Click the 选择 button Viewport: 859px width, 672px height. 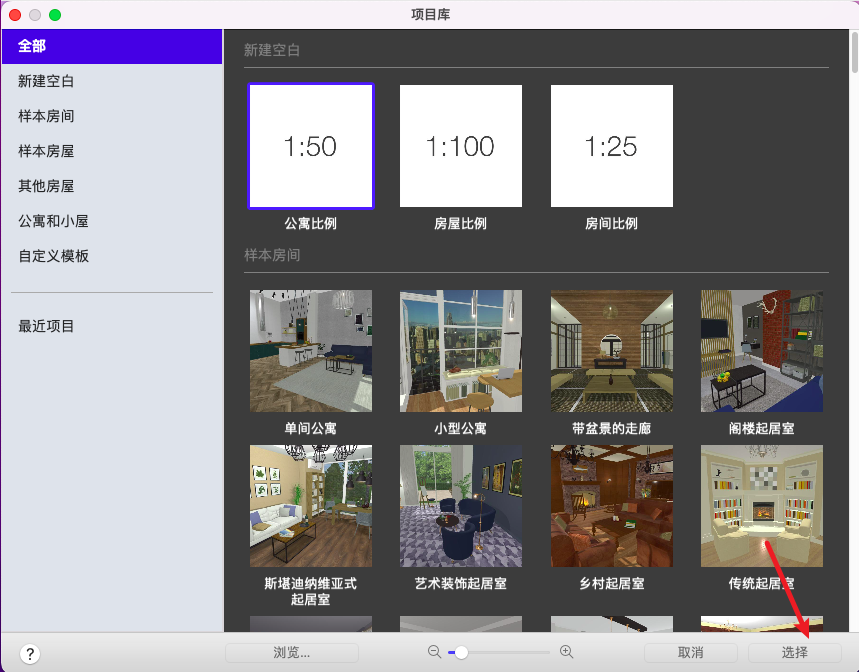tap(794, 653)
